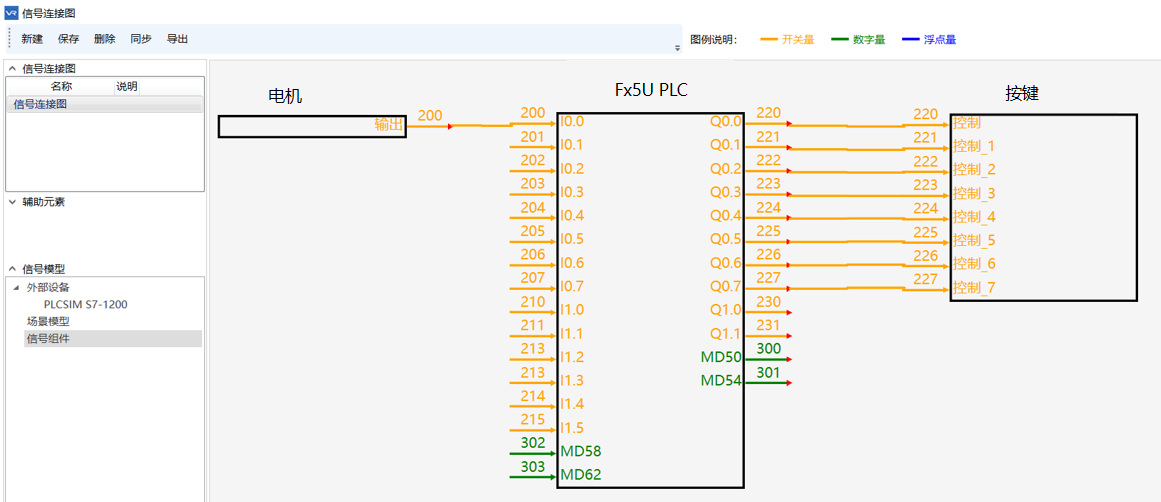Click the Q0.7 output port
1161x502 pixels.
pyautogui.click(x=725, y=287)
